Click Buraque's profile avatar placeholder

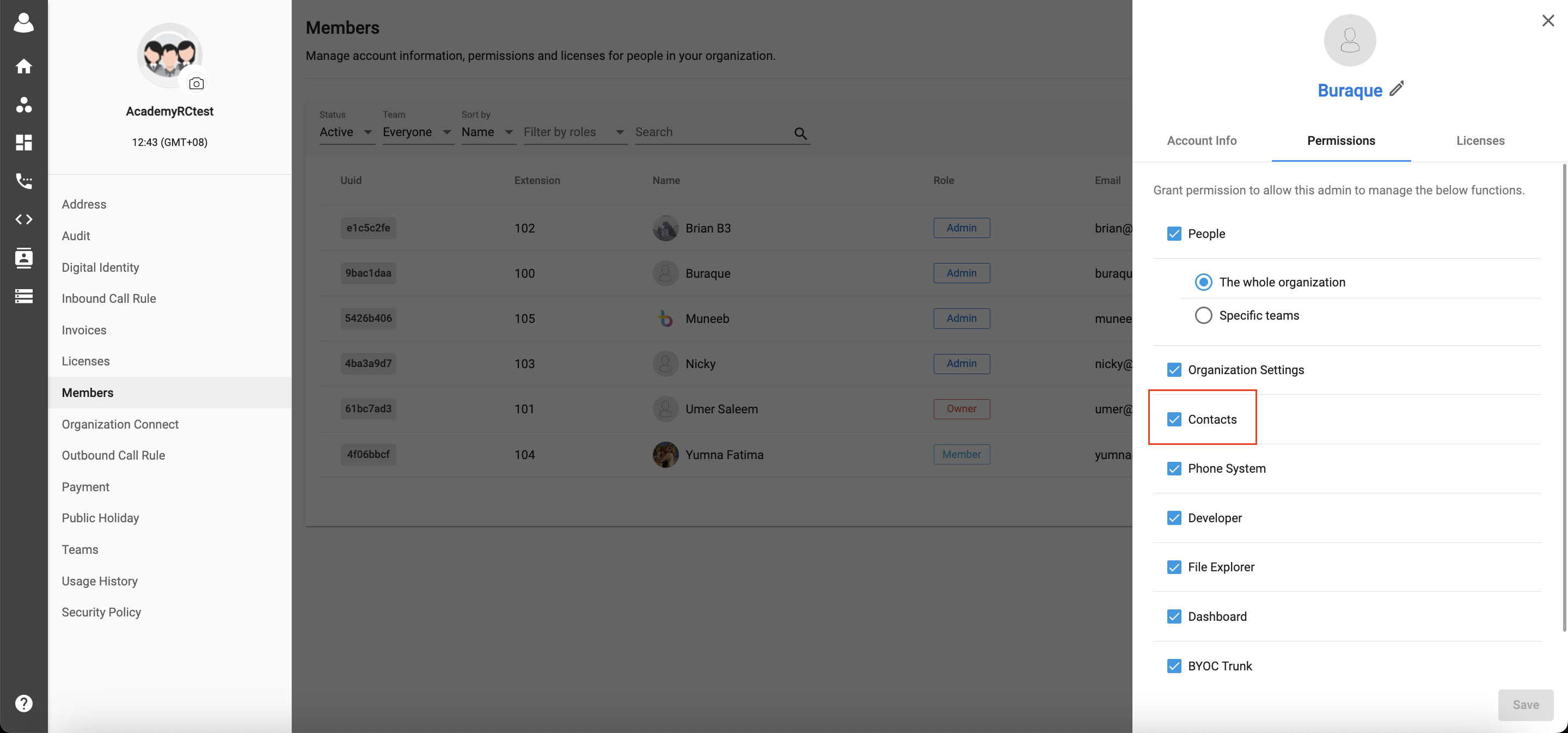point(1350,40)
